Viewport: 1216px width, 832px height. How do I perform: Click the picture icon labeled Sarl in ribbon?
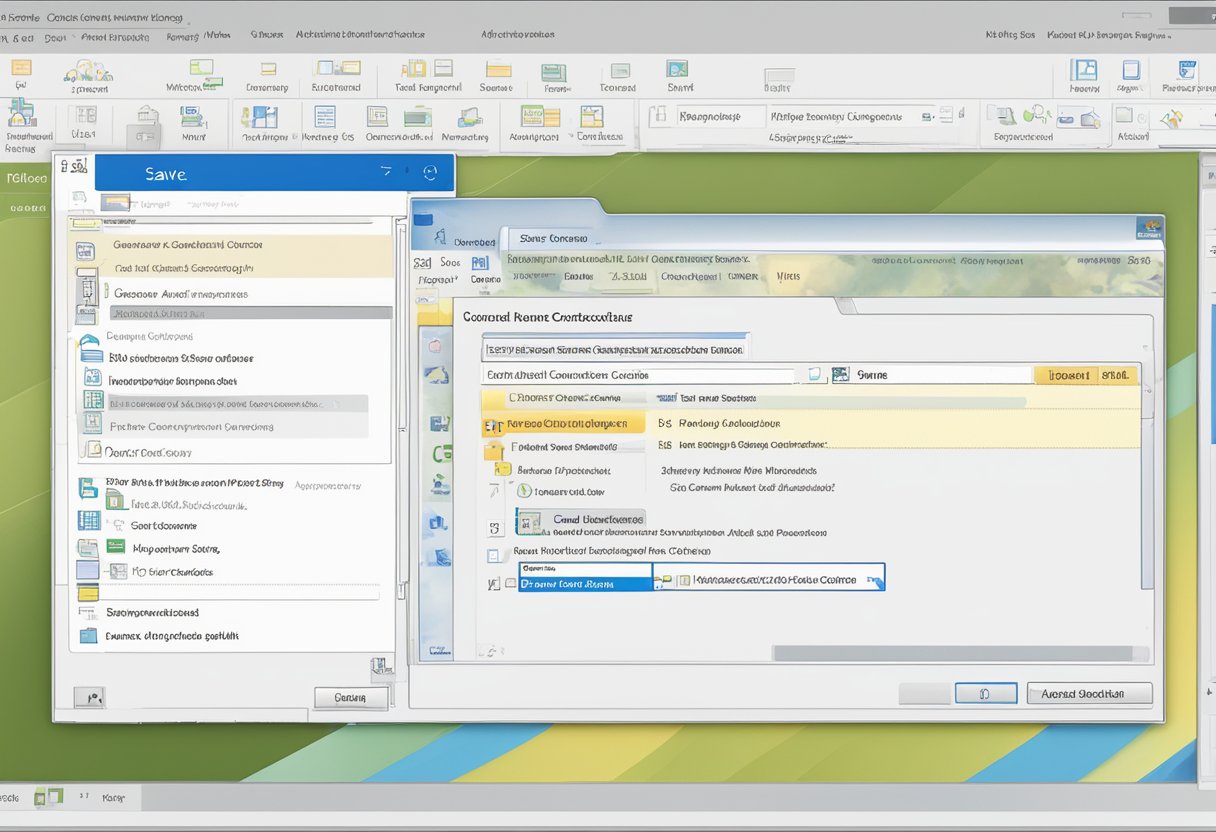(677, 70)
